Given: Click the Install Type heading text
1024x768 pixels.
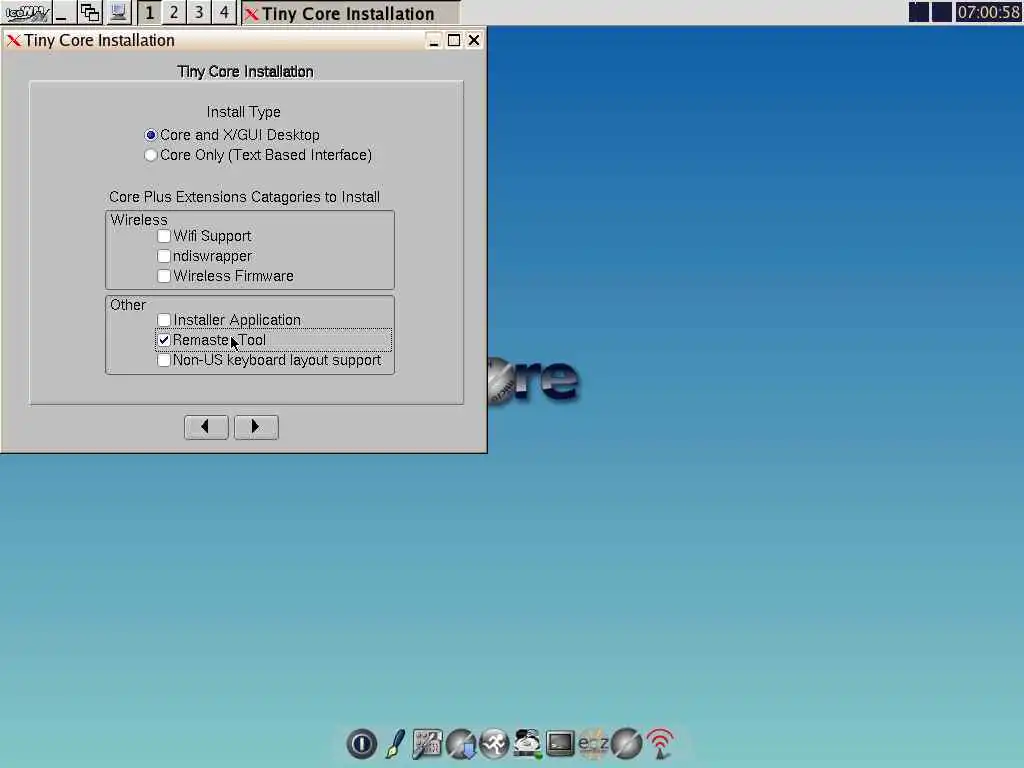Looking at the screenshot, I should (244, 112).
